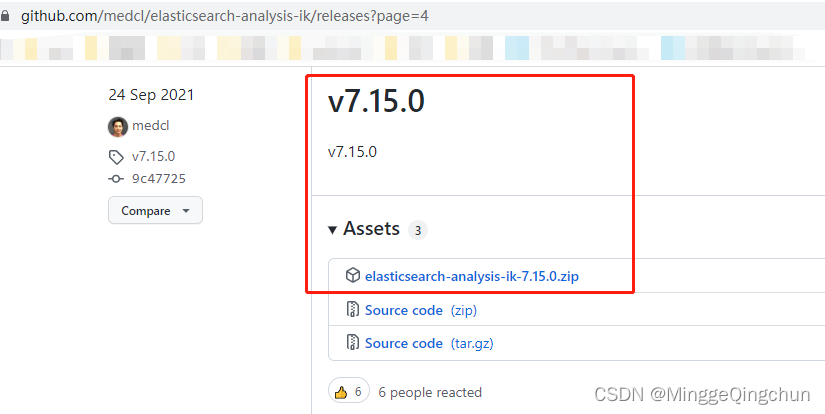Click the v7.15.0 release description text
Screen dimensions: 825x414
(x=352, y=152)
